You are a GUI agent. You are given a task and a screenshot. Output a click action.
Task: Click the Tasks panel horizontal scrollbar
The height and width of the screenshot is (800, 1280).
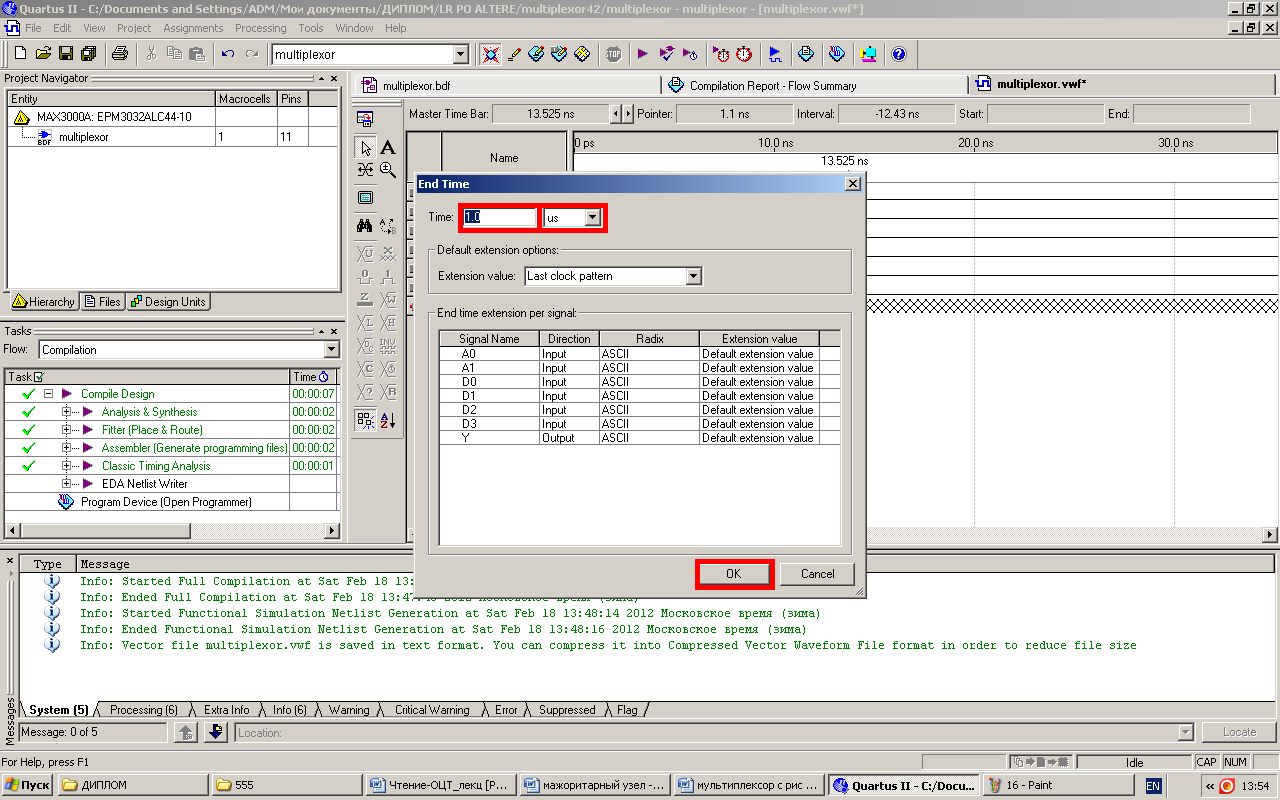click(172, 530)
